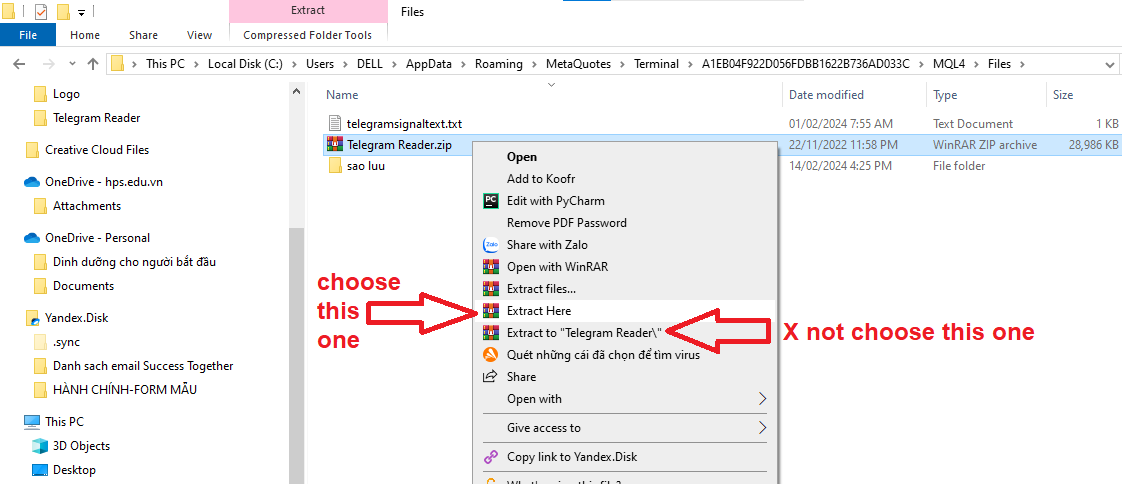
Task: Click OneDrive - Personal cloud icon
Action: coord(31,238)
